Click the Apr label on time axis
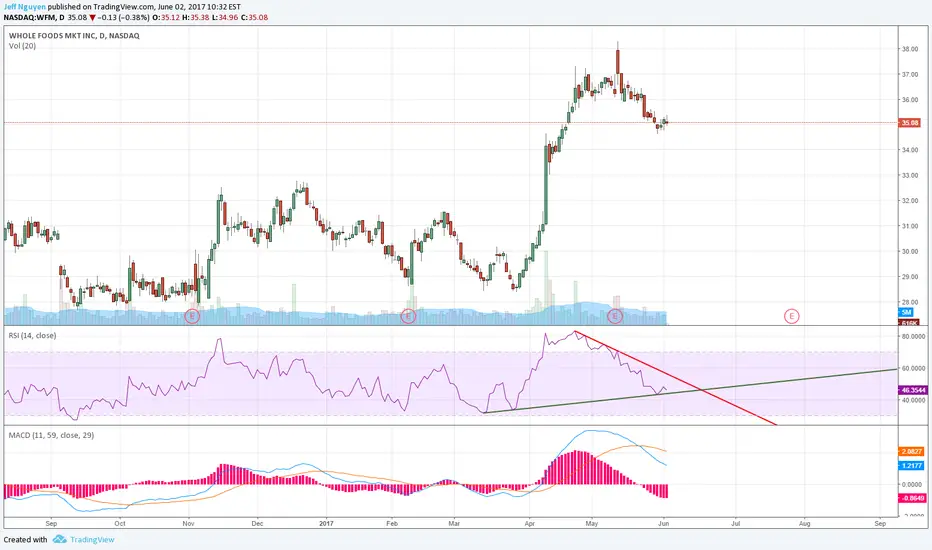The image size is (932, 550). point(530,524)
